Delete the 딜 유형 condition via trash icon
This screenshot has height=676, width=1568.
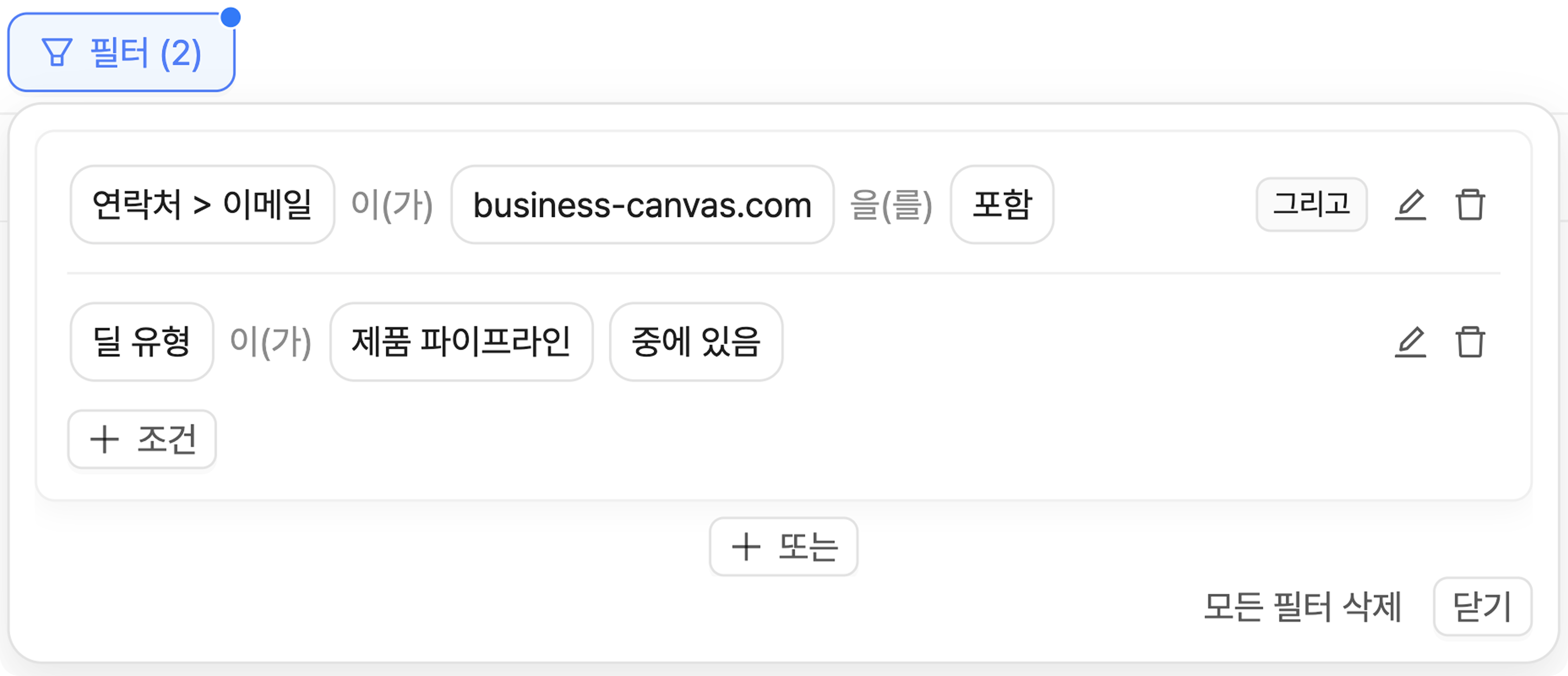click(1470, 342)
